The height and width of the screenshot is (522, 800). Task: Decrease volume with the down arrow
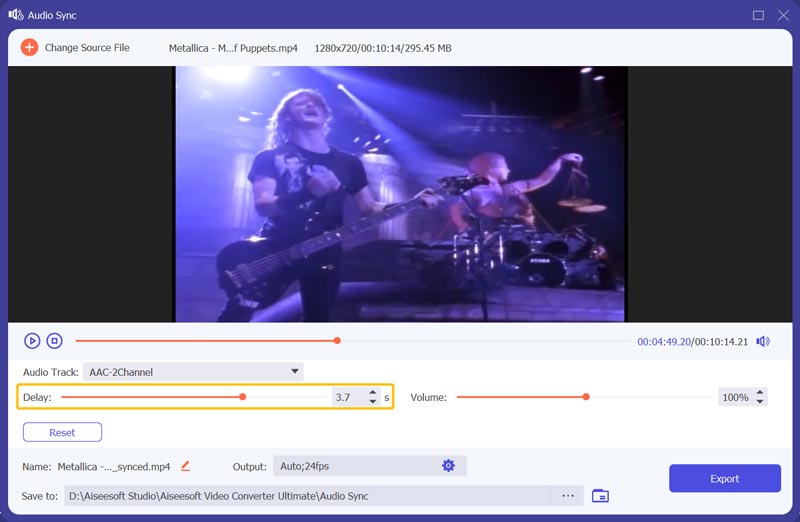coord(760,402)
